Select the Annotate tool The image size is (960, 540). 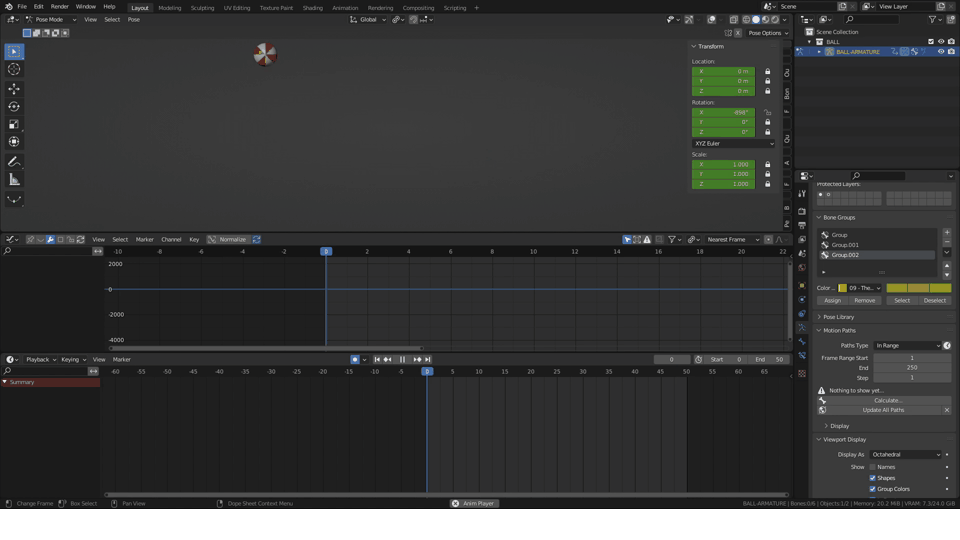coord(14,162)
